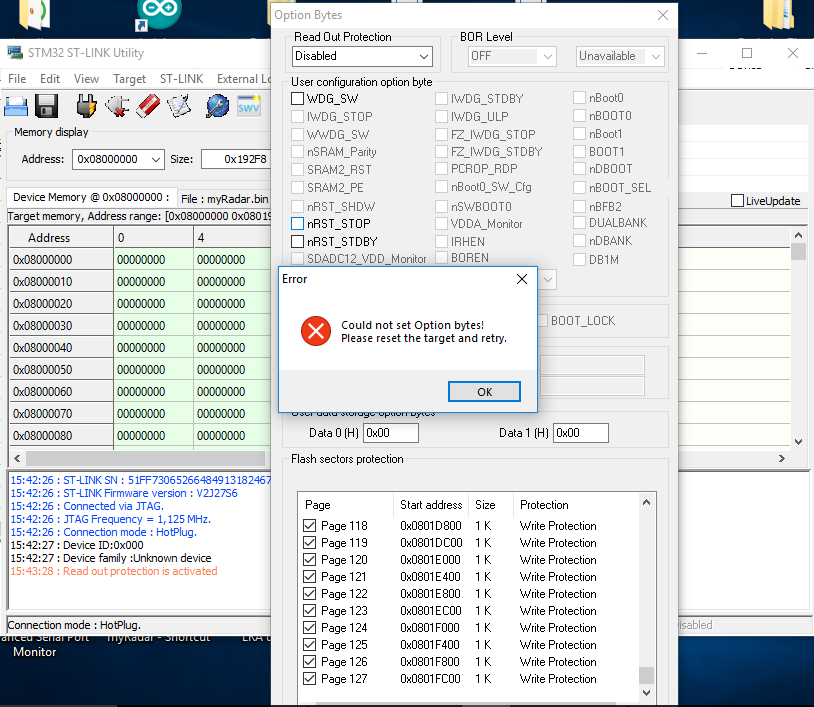Open the Target menu
This screenshot has height=707, width=814.
(x=129, y=79)
